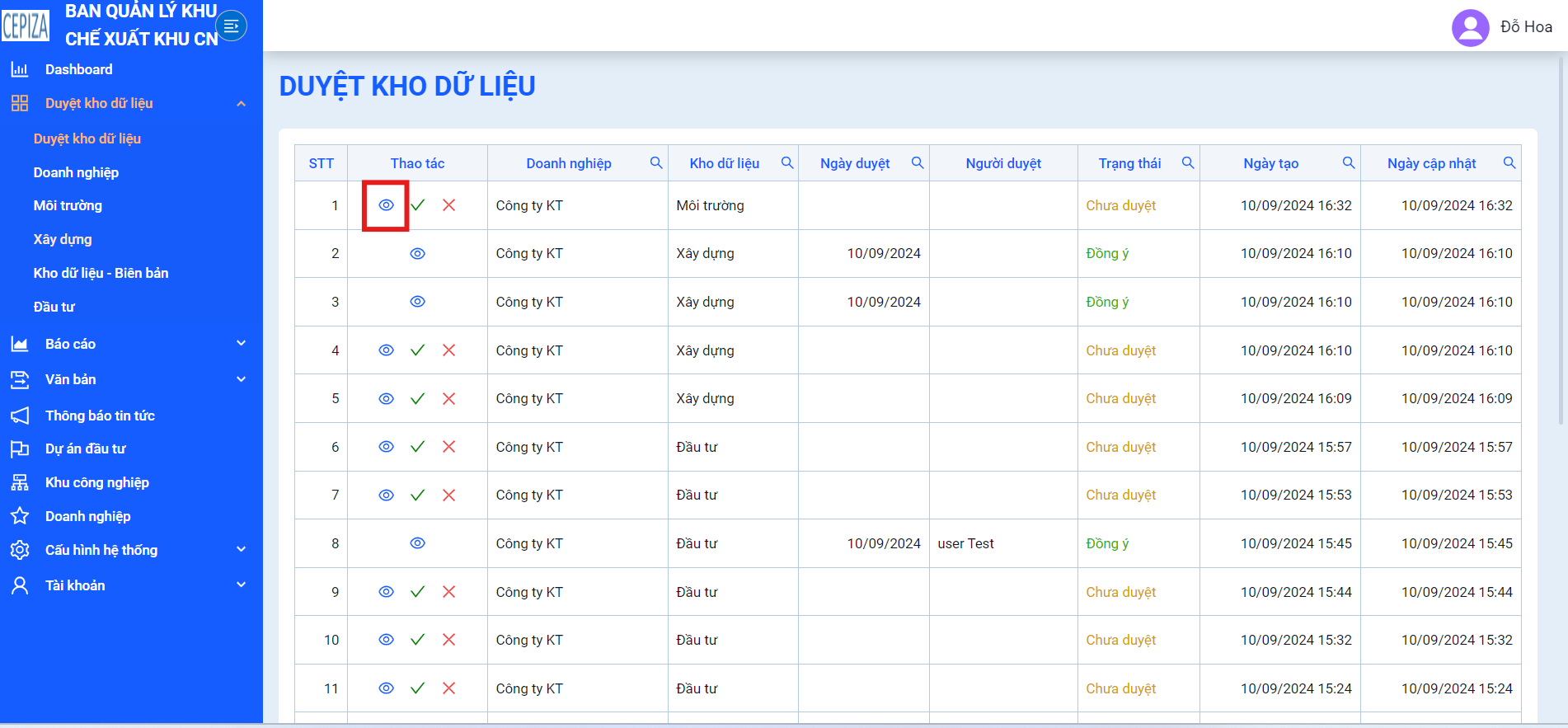Open Đỗ Hoa user avatar

click(1470, 27)
